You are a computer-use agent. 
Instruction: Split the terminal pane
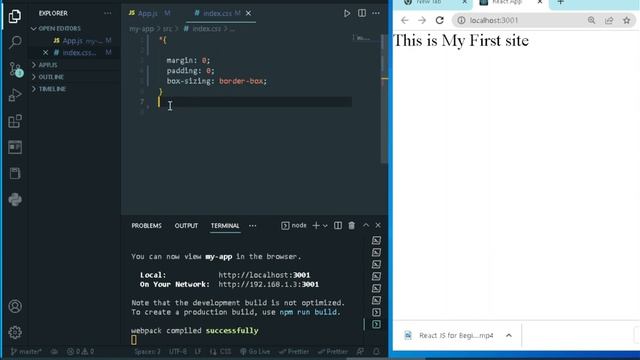pyautogui.click(x=338, y=225)
